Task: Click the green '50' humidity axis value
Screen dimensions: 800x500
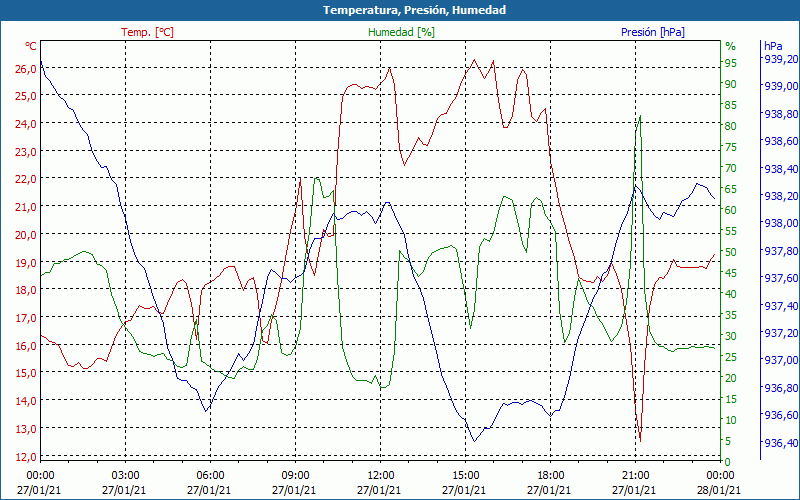Action: click(x=731, y=252)
